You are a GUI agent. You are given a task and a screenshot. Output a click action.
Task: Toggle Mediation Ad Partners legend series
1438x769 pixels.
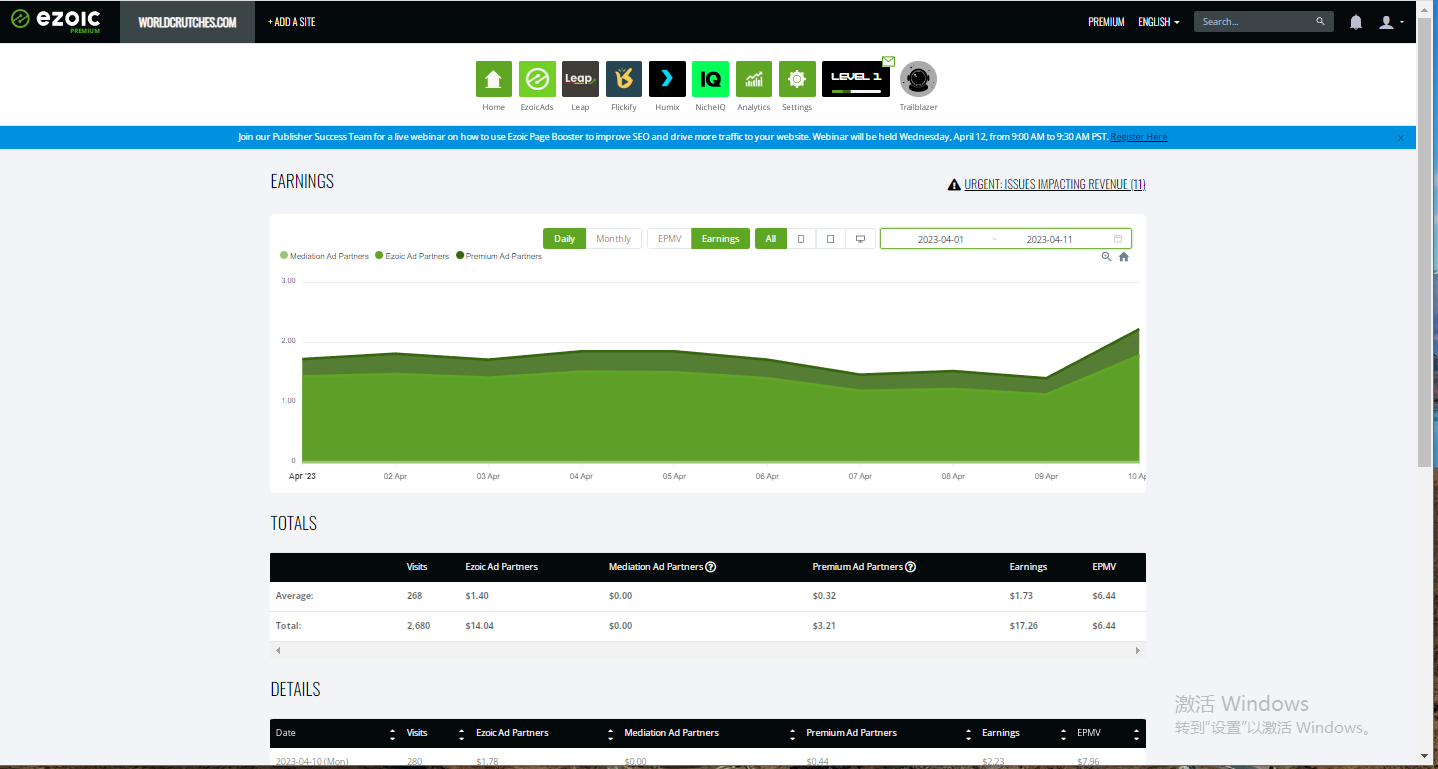coord(325,256)
